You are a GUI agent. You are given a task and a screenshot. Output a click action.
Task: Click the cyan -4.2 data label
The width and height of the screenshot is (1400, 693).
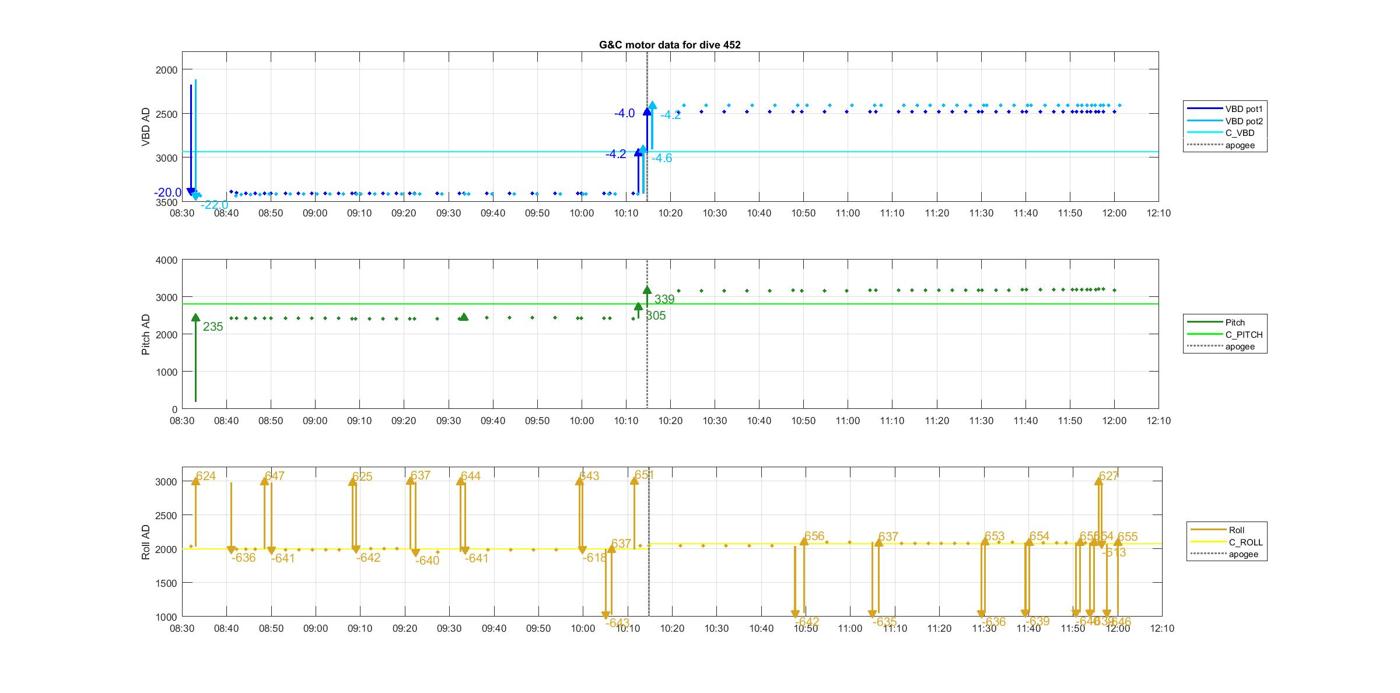pos(670,115)
